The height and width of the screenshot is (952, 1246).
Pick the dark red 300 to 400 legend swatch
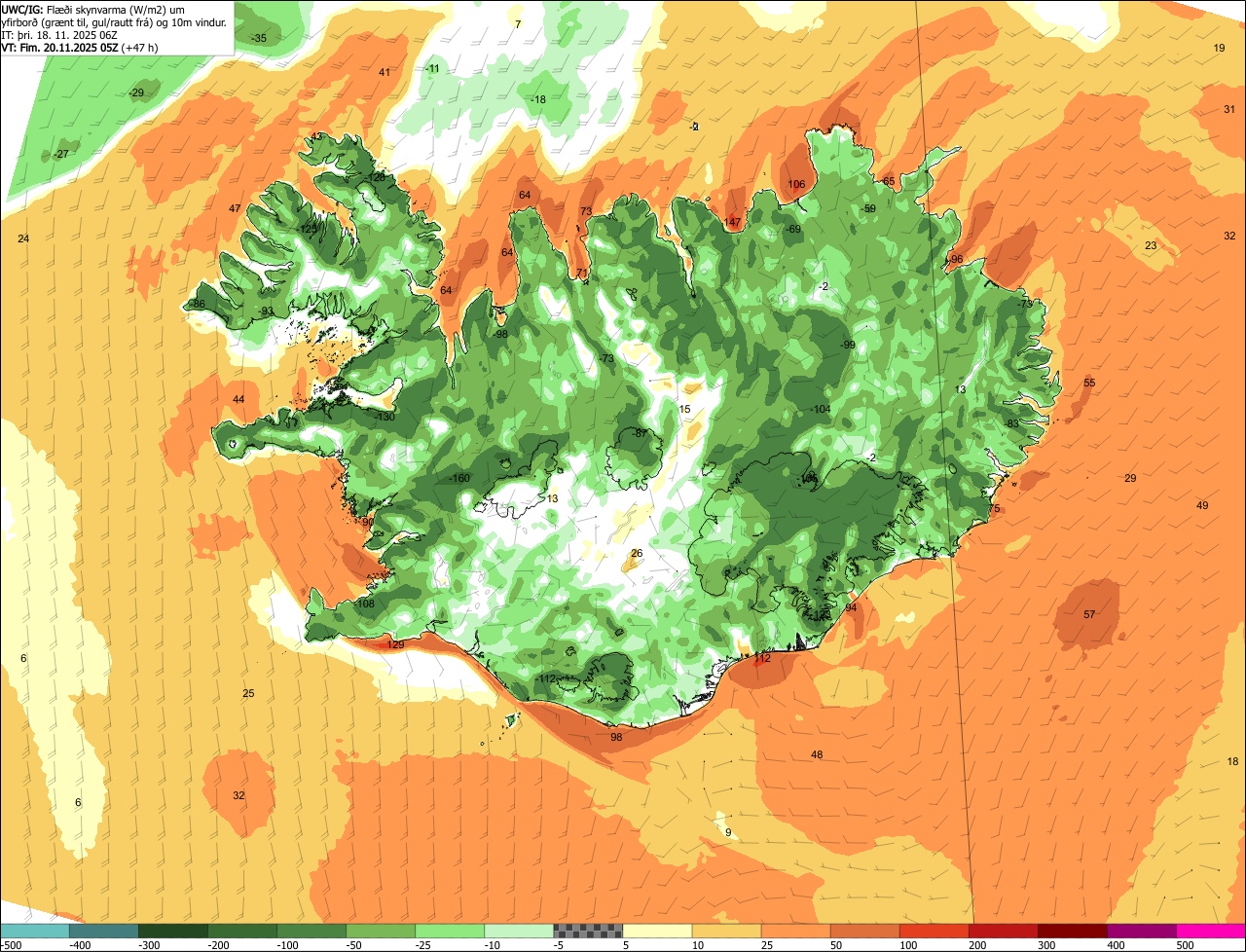(x=1072, y=931)
